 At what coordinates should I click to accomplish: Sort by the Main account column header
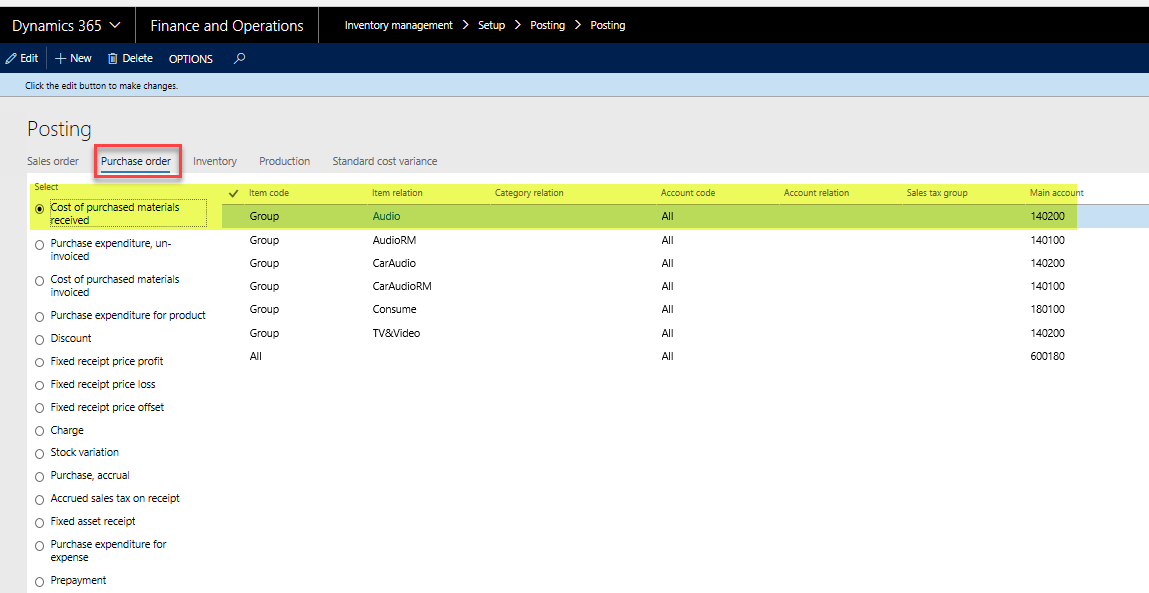(x=1057, y=193)
